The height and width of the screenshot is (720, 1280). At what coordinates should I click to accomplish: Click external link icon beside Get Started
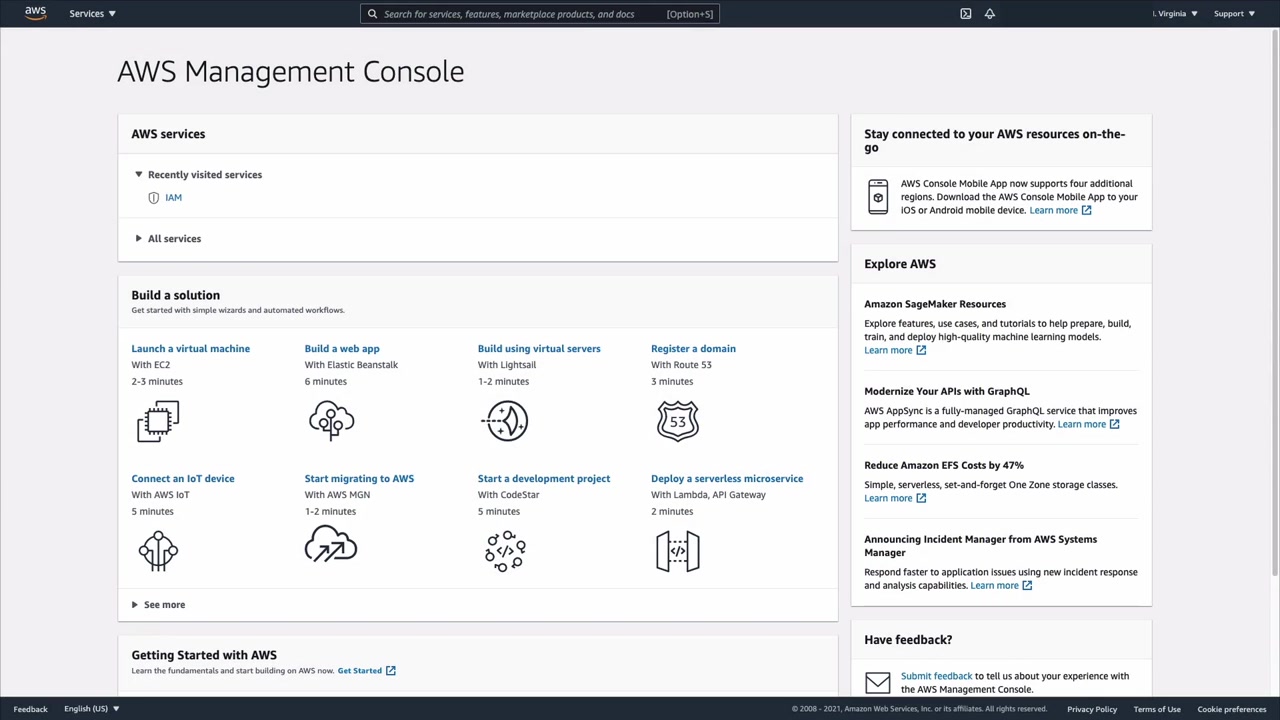(391, 671)
